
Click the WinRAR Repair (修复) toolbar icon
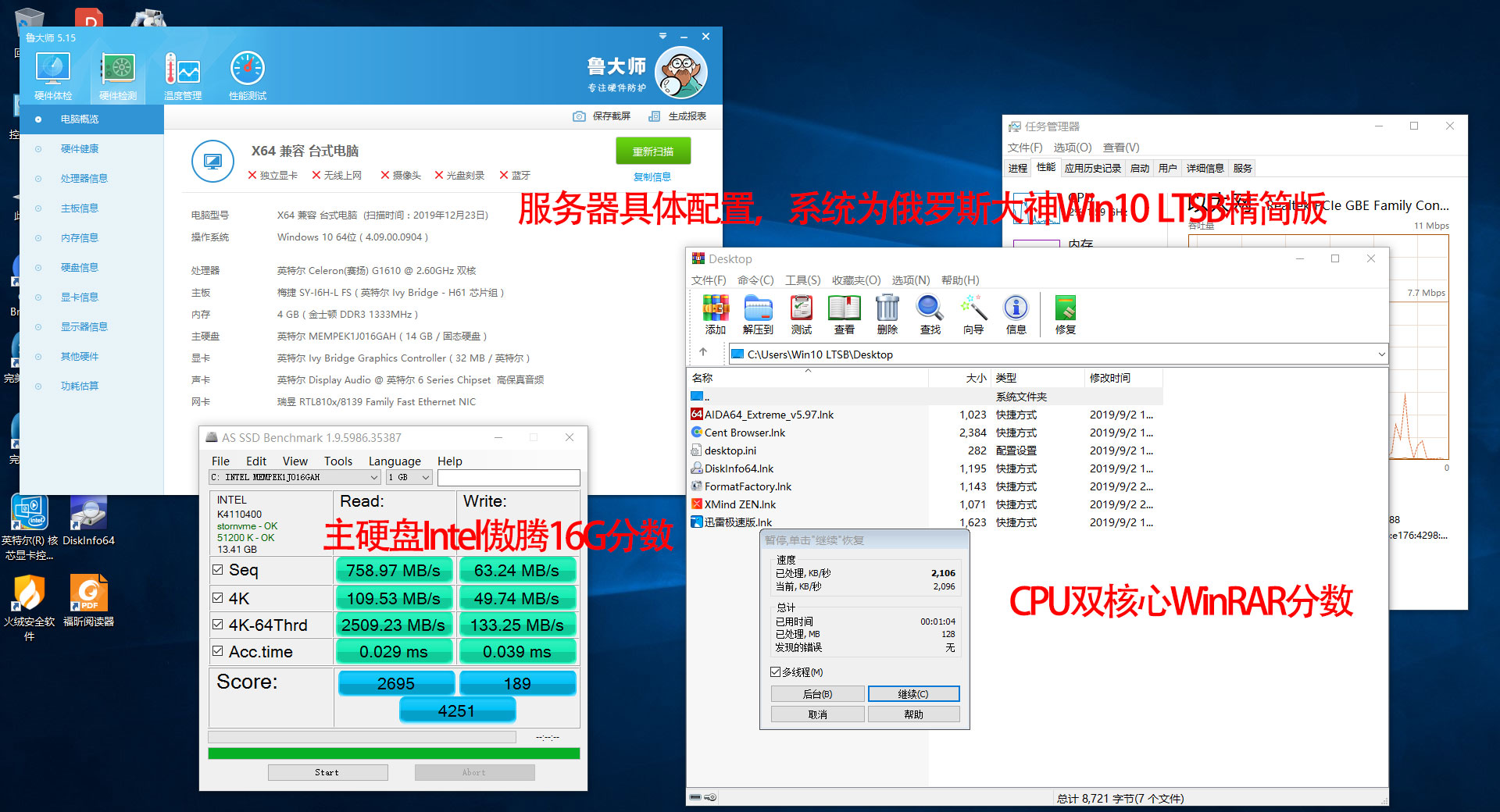pyautogui.click(x=1065, y=314)
